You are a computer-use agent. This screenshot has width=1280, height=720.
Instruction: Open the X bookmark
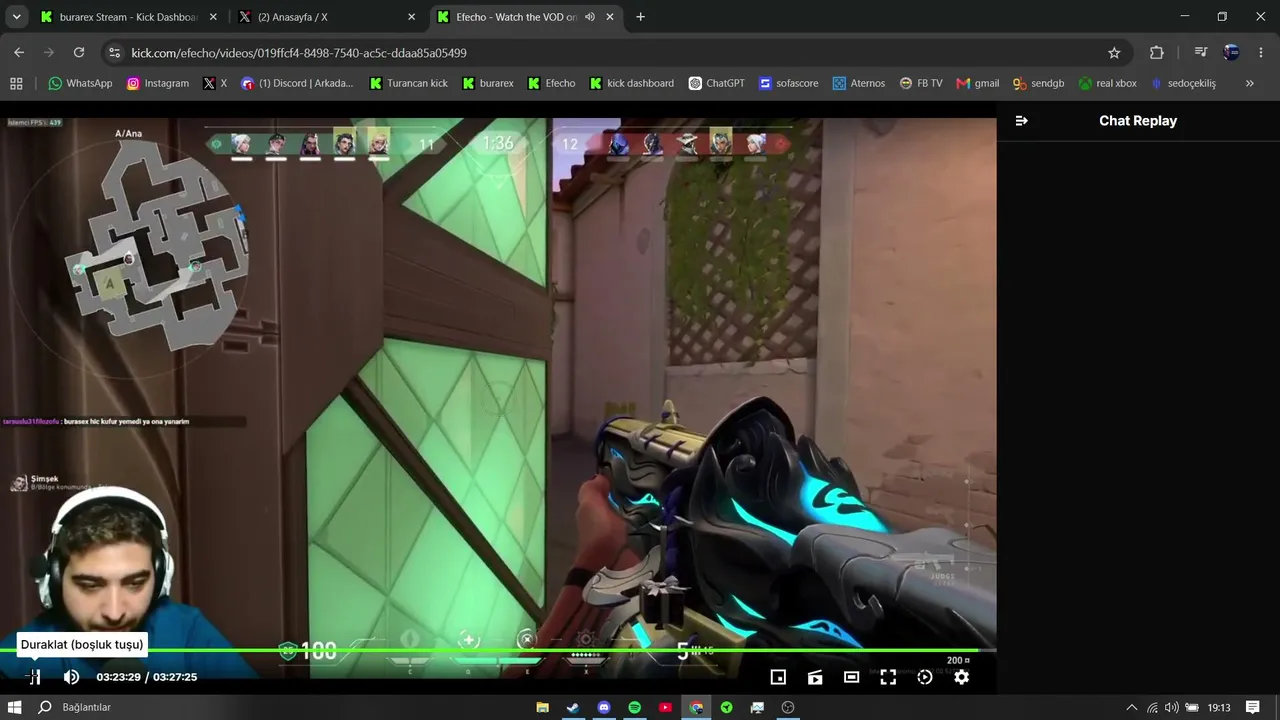[215, 83]
